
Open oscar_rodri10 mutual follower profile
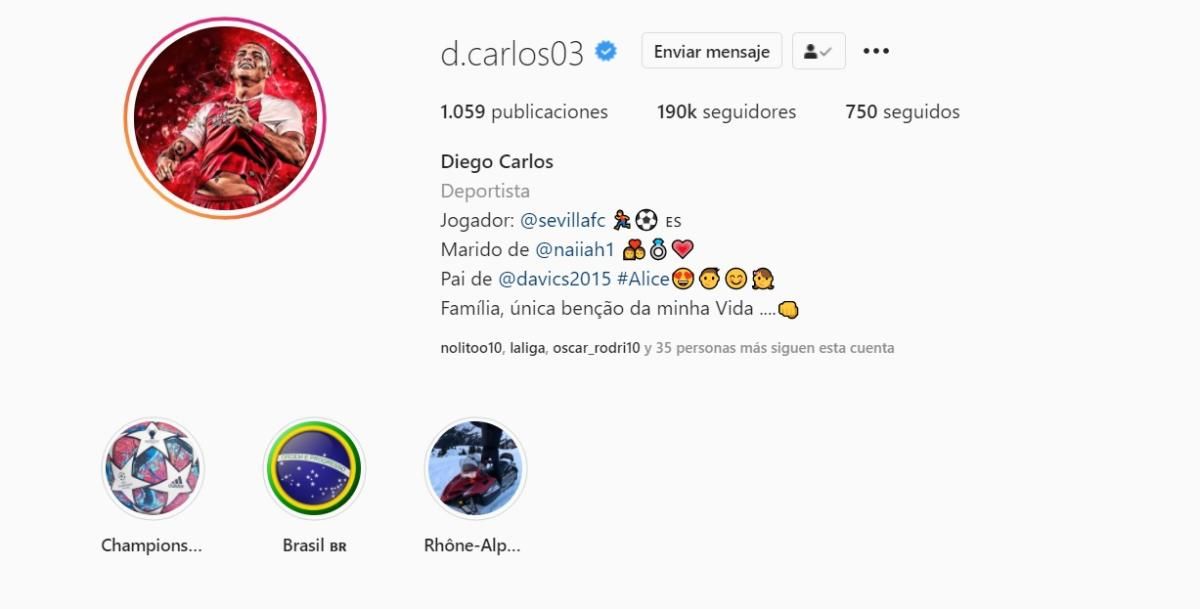[595, 349]
